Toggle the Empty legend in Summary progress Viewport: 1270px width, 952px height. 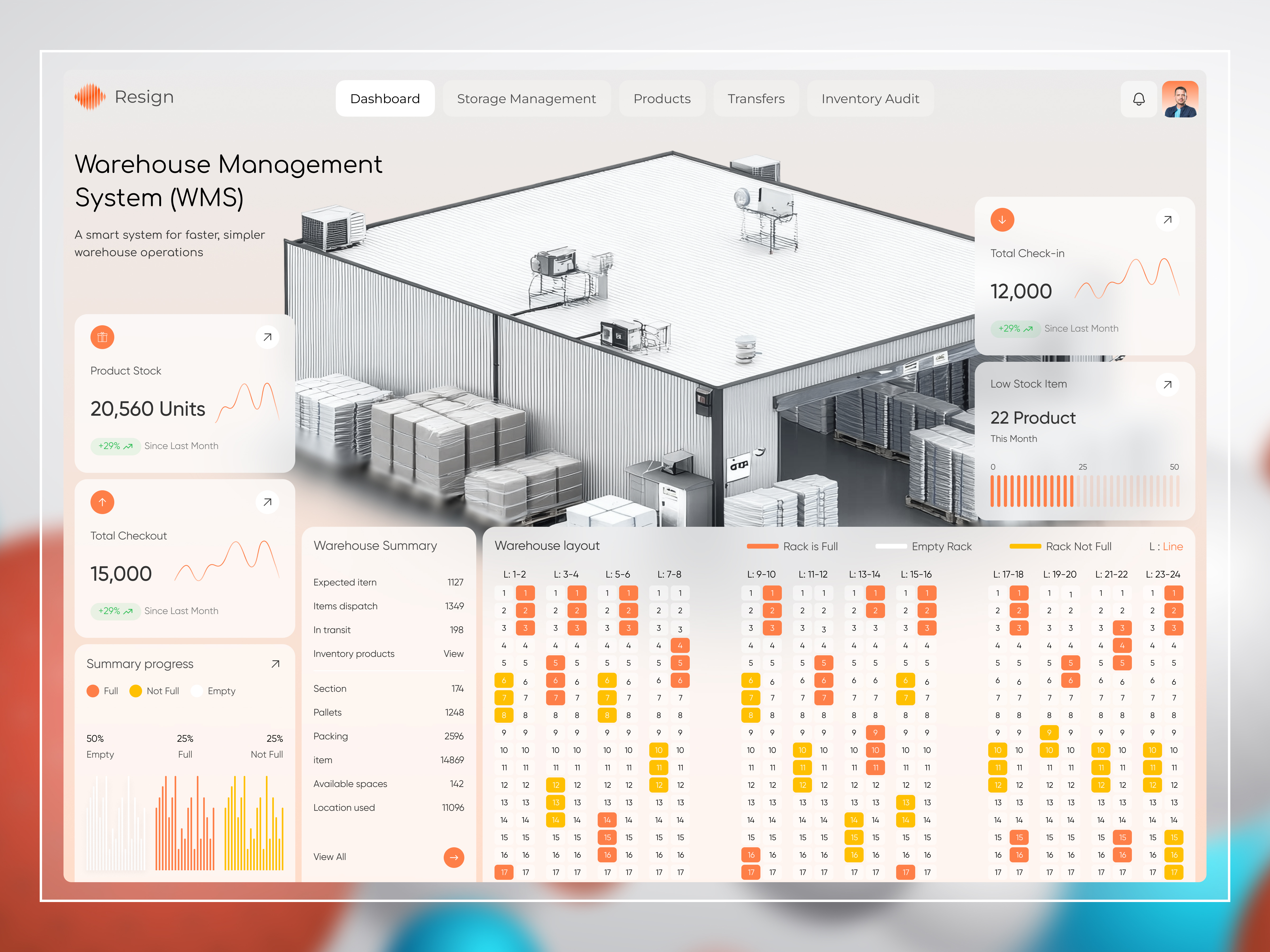pyautogui.click(x=197, y=691)
